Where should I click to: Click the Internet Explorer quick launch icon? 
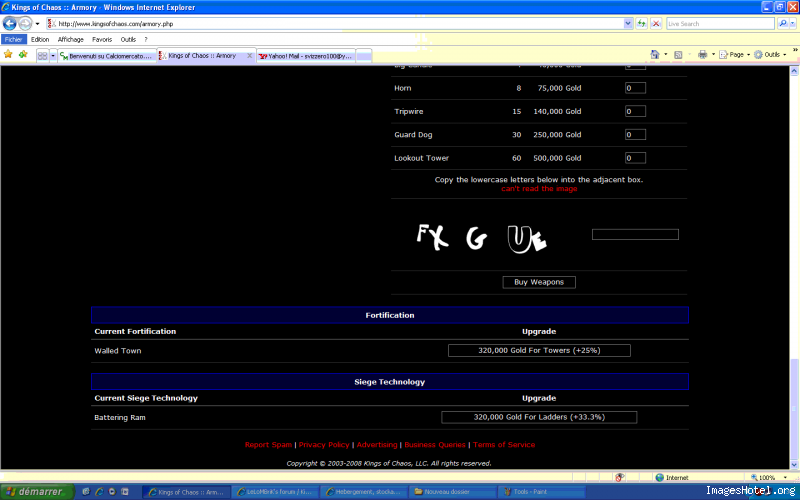(x=99, y=492)
